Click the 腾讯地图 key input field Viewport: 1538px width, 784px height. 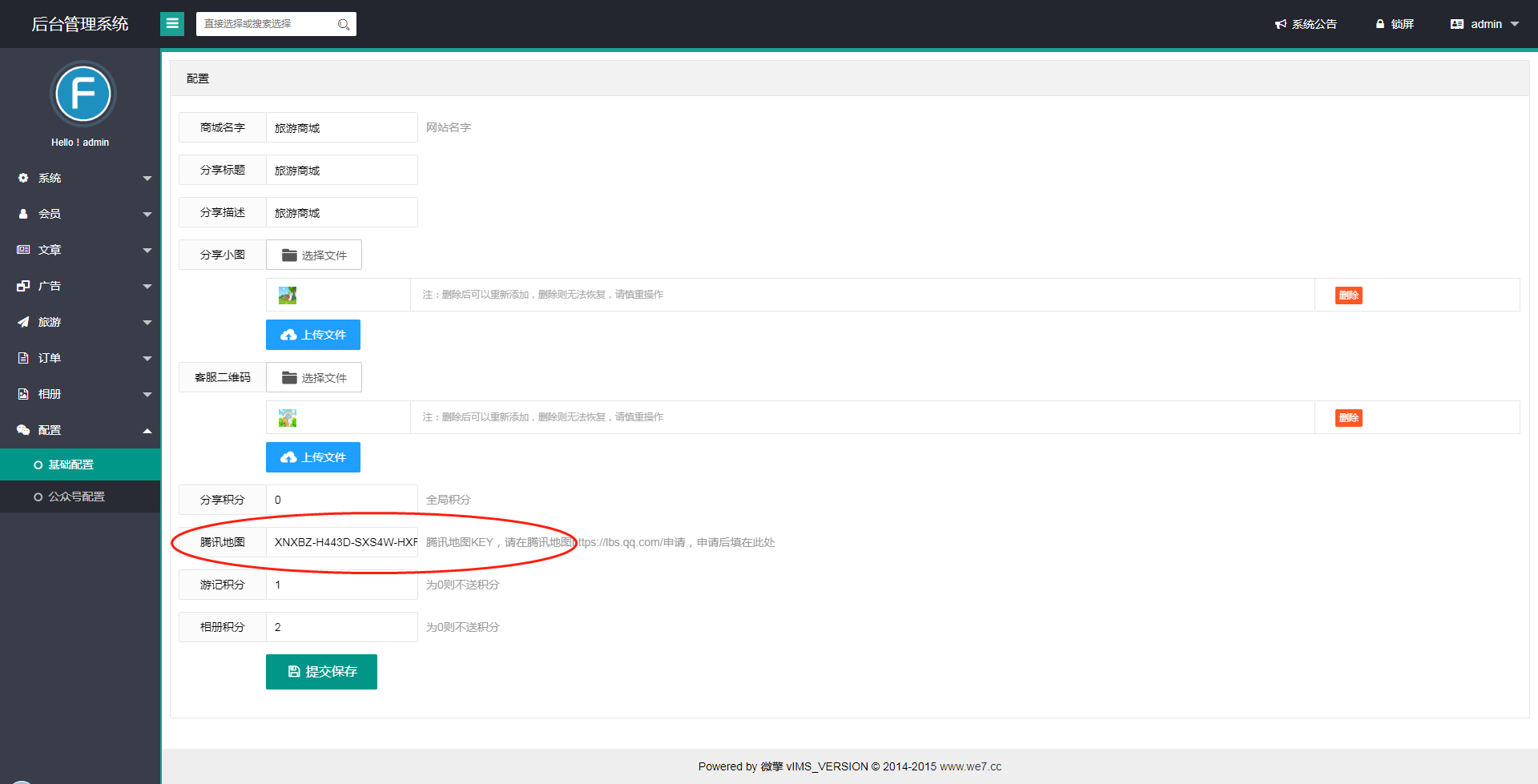coord(342,542)
